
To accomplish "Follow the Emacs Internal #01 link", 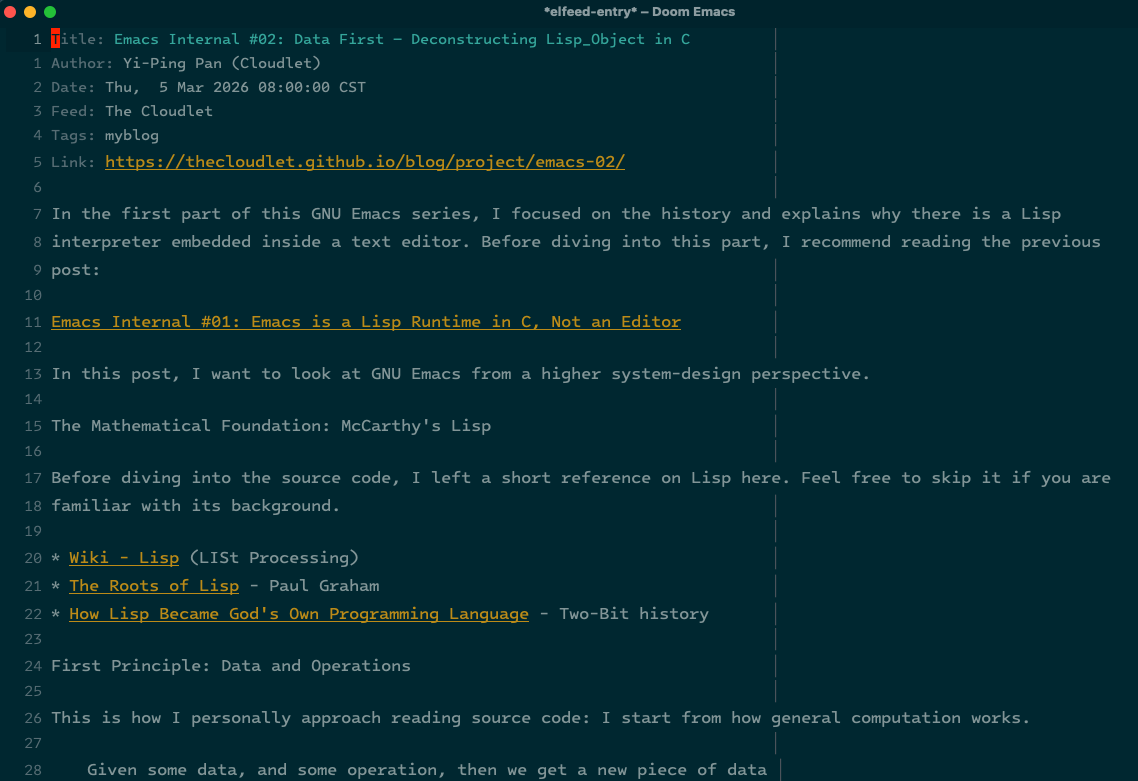I will [x=365, y=322].
